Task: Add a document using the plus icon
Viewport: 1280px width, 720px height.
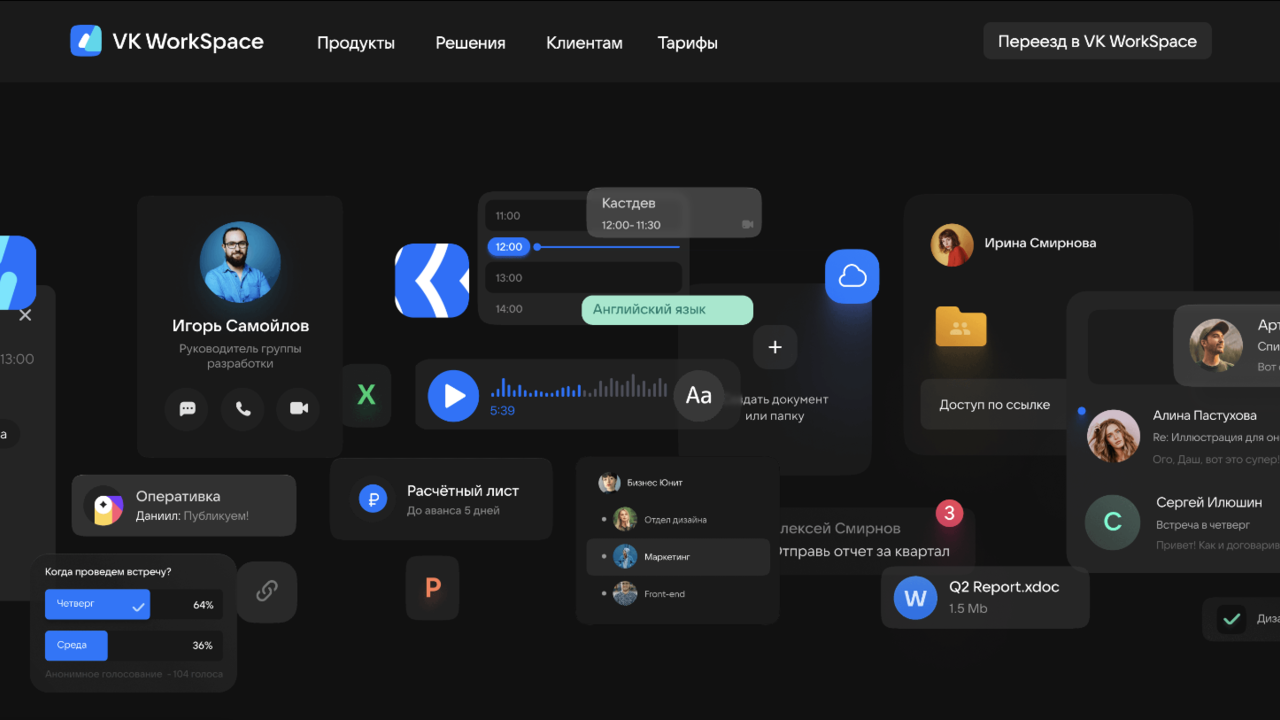Action: coord(775,347)
